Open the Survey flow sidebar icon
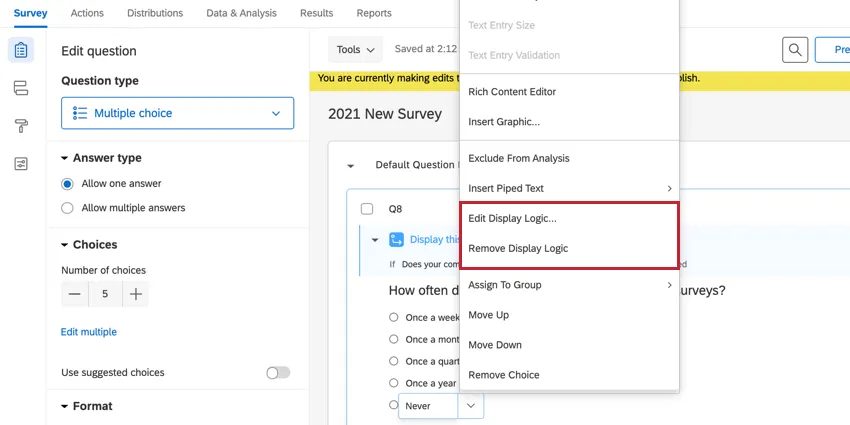 click(x=21, y=88)
